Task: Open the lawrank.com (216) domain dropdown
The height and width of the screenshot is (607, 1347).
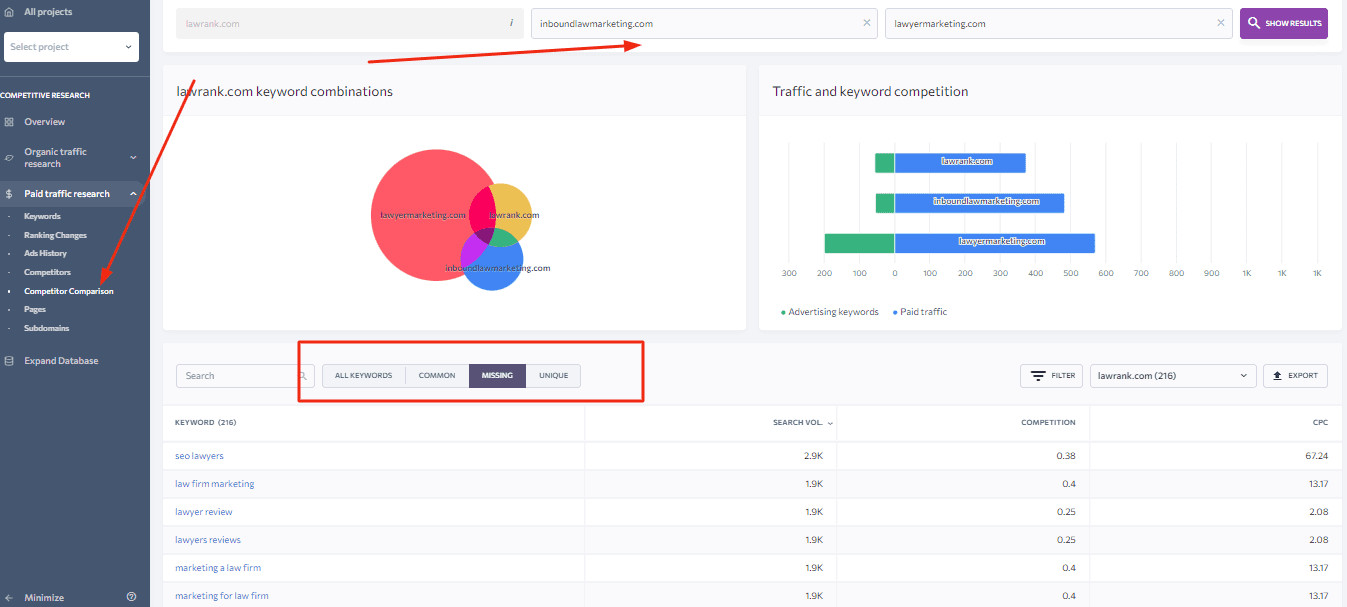Action: (x=1172, y=376)
